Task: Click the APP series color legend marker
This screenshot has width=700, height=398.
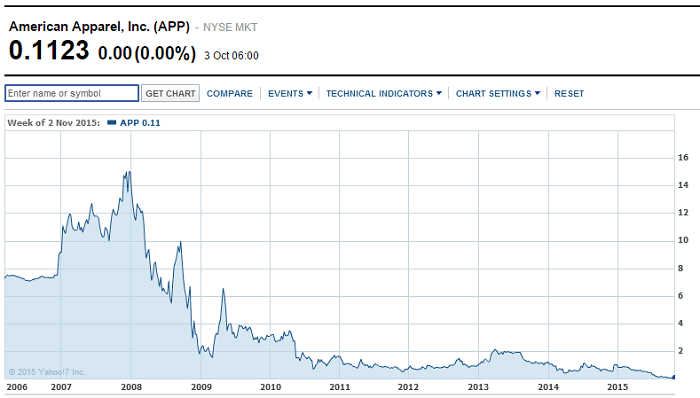Action: pyautogui.click(x=112, y=123)
